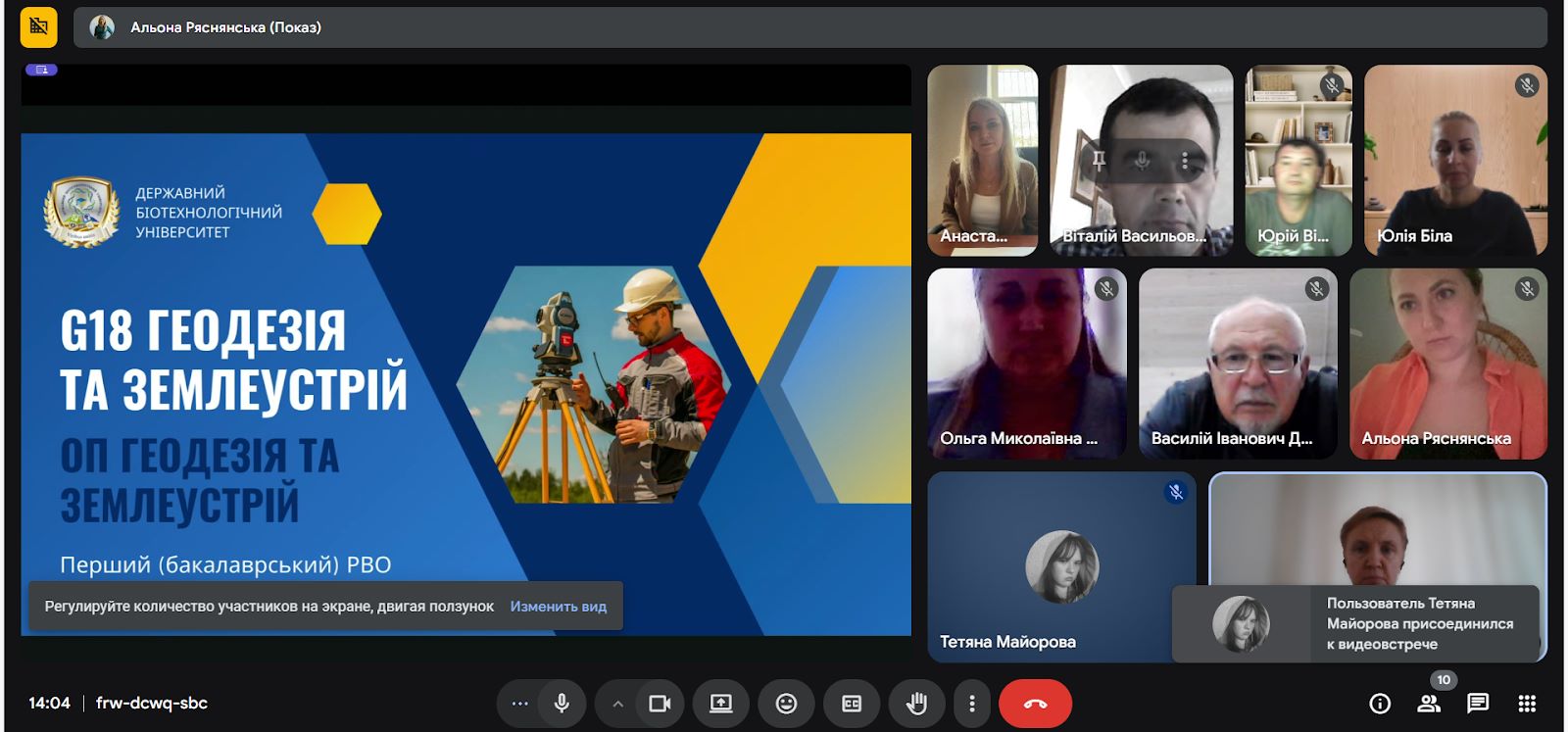Turn on closed captions
The height and width of the screenshot is (732, 1568).
tap(852, 704)
